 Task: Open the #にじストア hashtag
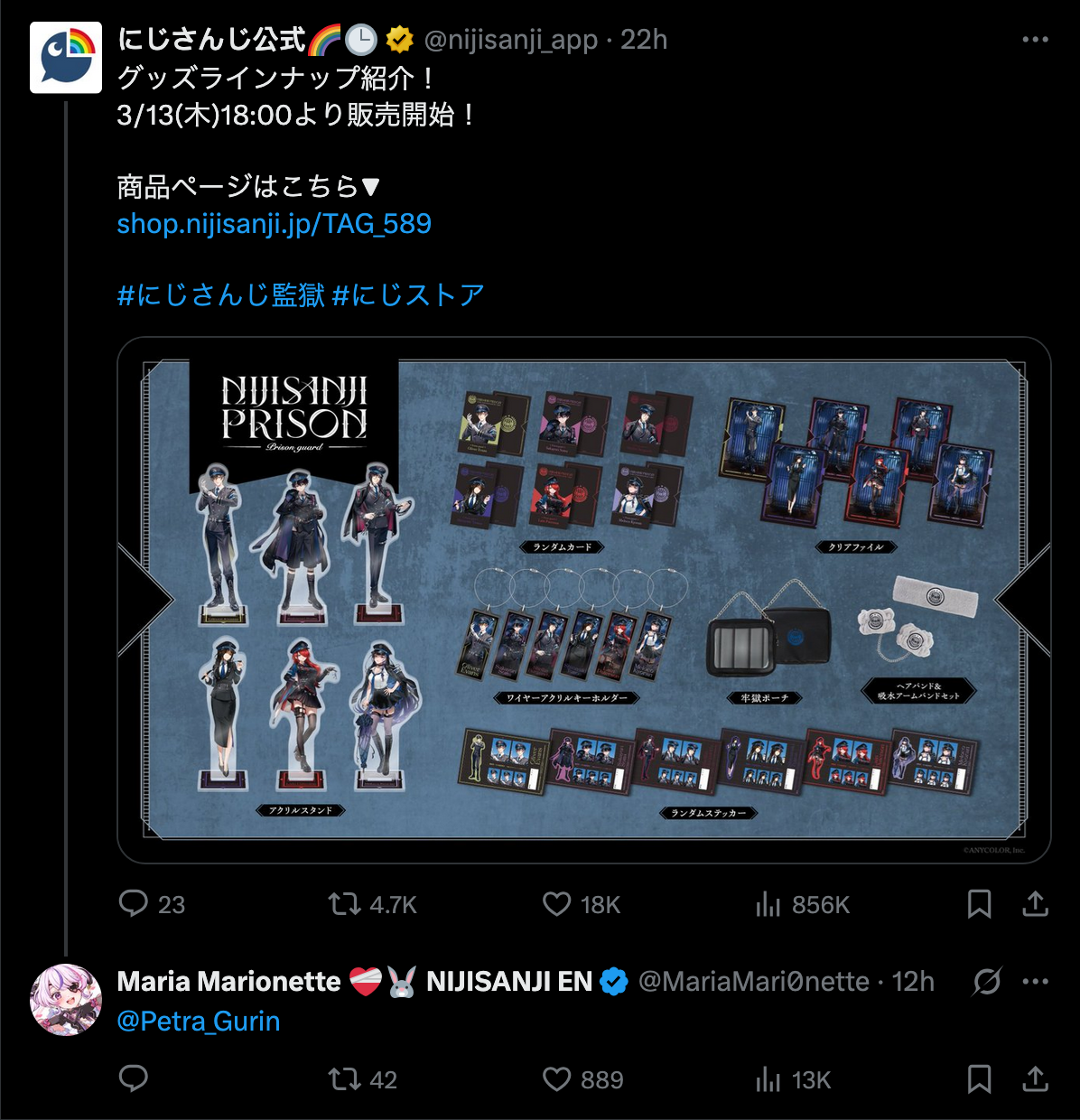[408, 294]
